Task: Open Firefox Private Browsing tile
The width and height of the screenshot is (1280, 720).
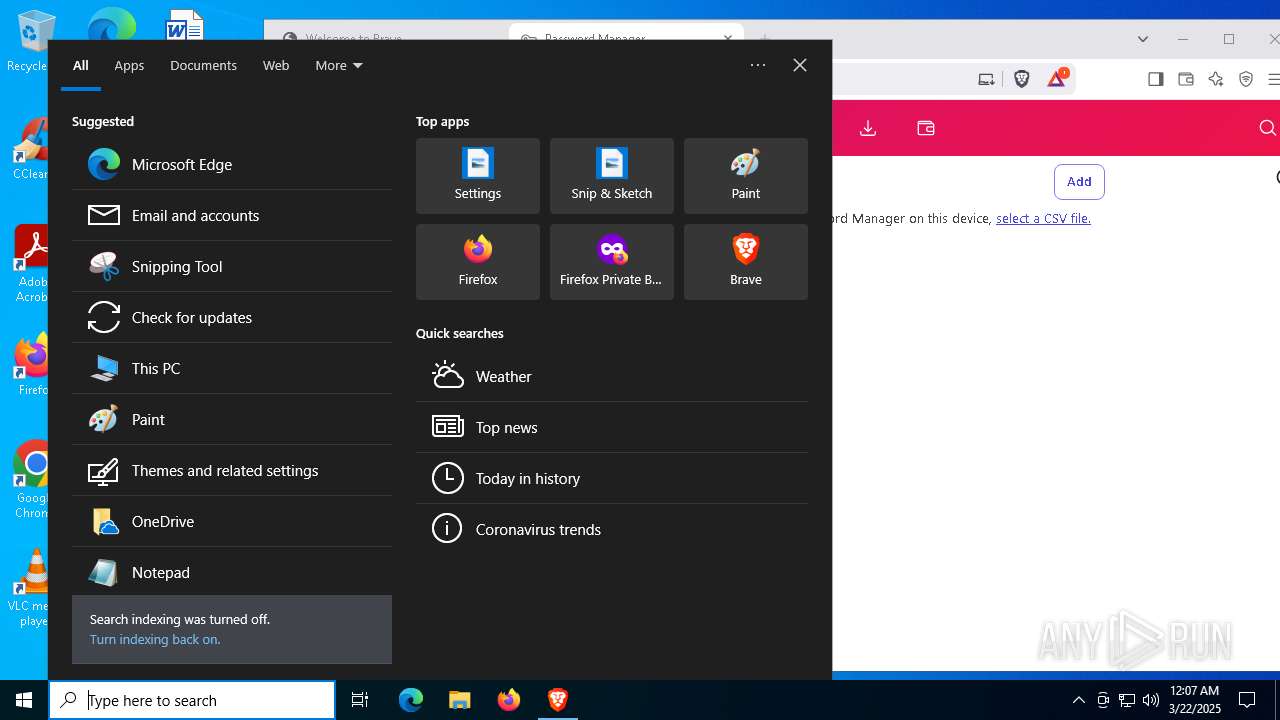Action: click(x=612, y=262)
